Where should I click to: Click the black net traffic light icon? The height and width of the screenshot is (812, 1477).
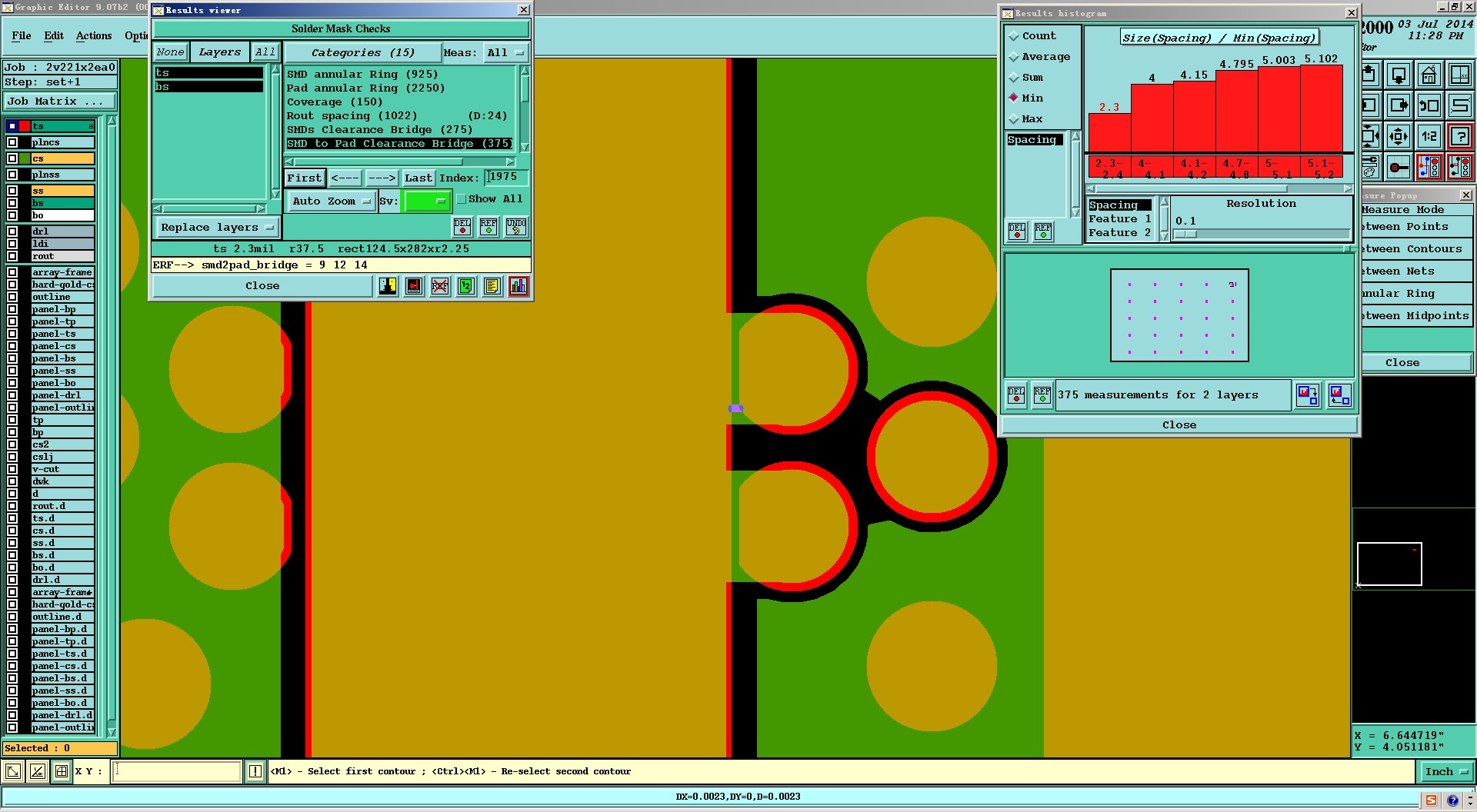pos(1459,167)
